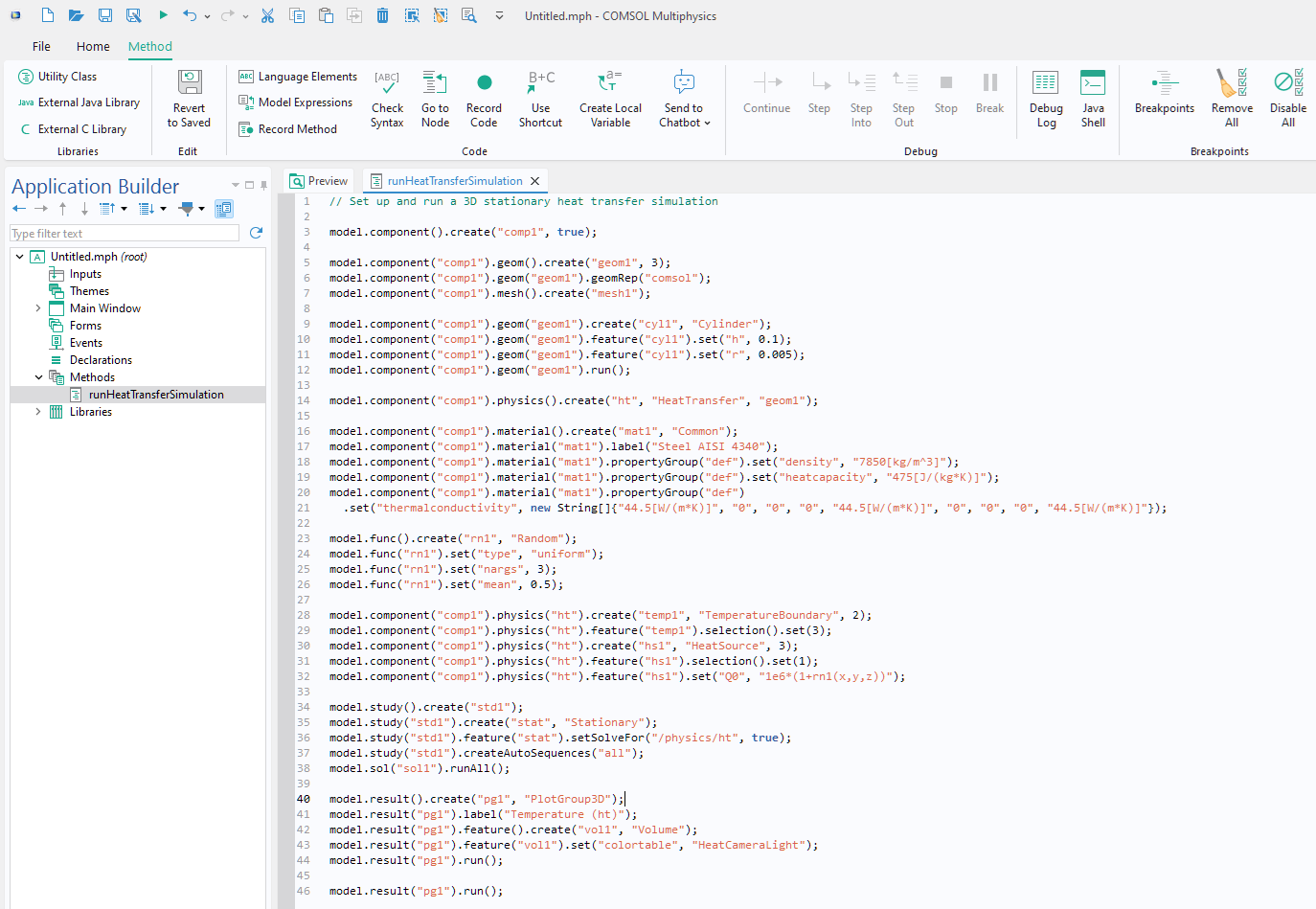The height and width of the screenshot is (909, 1316).
Task: Select the Events tree node
Action: click(86, 343)
